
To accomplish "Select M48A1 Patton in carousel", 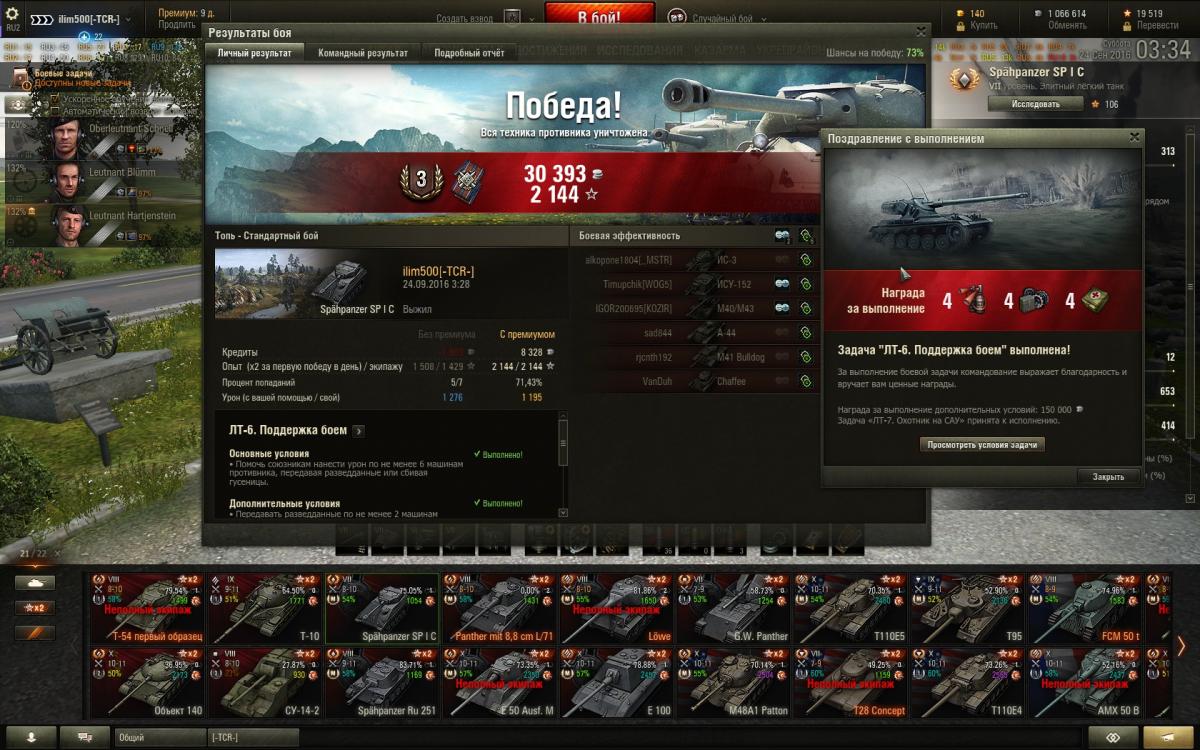I will click(x=733, y=683).
